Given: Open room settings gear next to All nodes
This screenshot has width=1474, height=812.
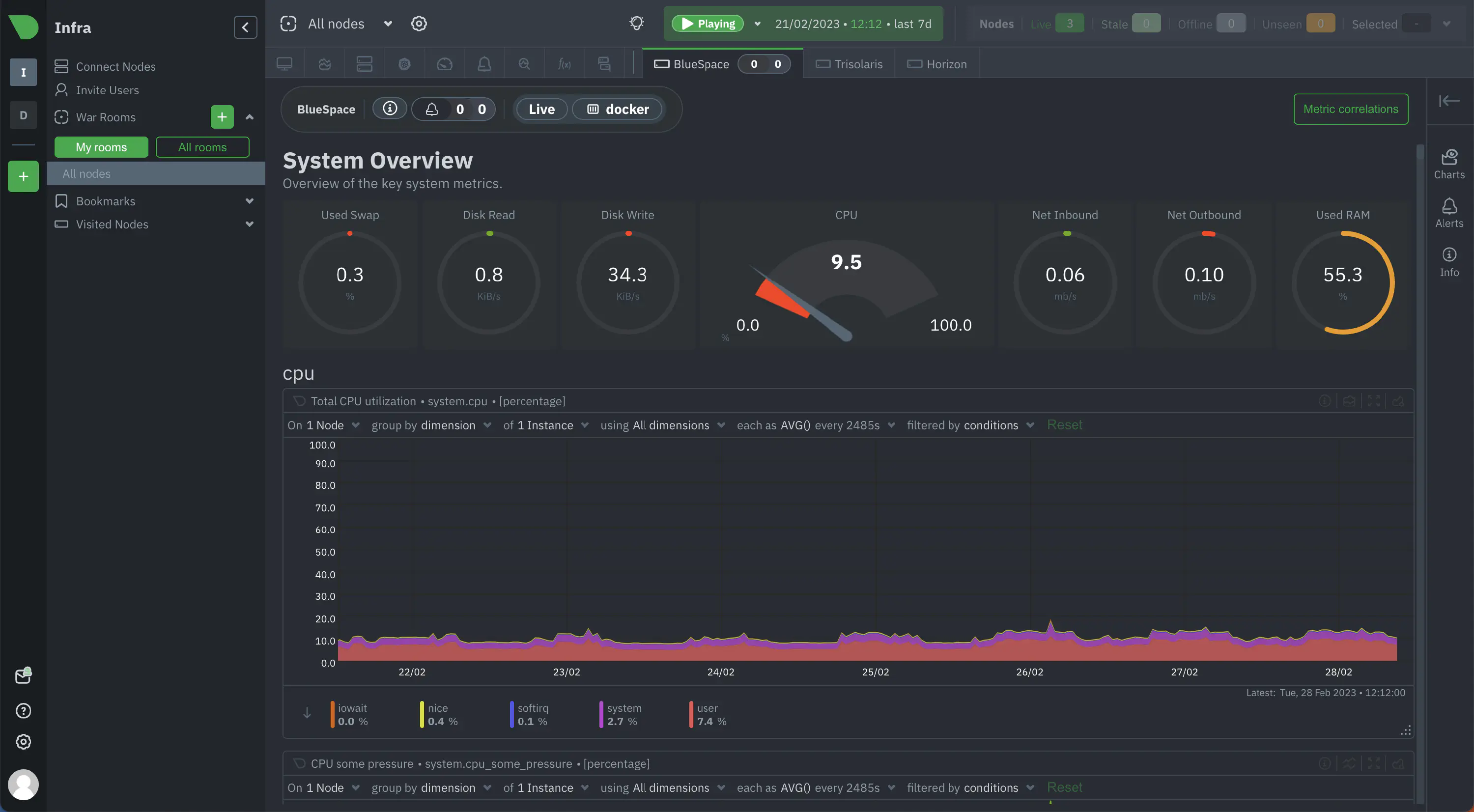Looking at the screenshot, I should click(419, 24).
